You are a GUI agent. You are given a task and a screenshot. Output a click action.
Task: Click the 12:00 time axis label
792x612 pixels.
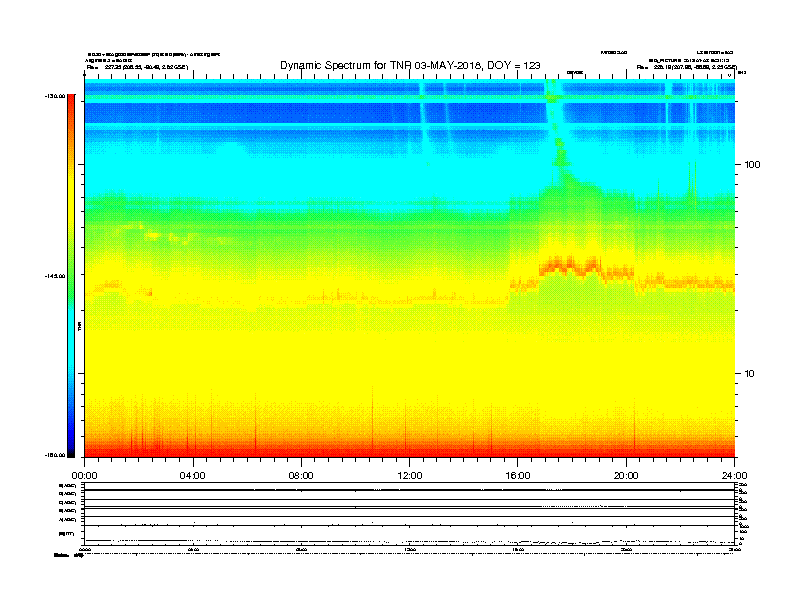[x=410, y=476]
